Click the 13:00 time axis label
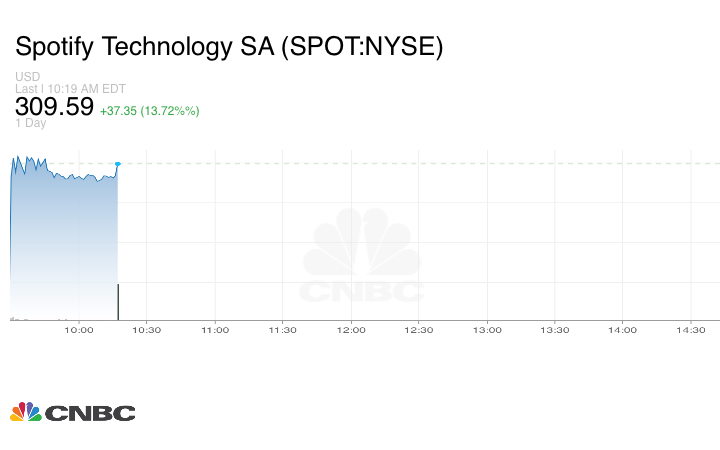Image resolution: width=720 pixels, height=450 pixels. pyautogui.click(x=487, y=329)
